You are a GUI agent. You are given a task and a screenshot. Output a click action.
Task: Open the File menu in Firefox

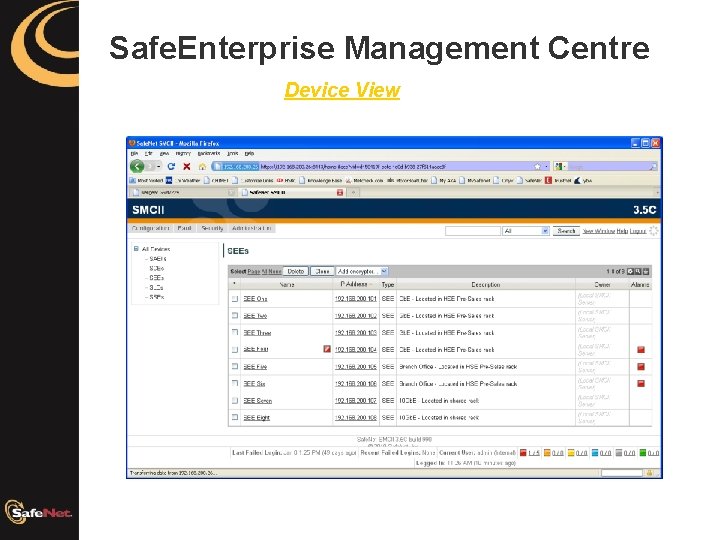(x=134, y=153)
